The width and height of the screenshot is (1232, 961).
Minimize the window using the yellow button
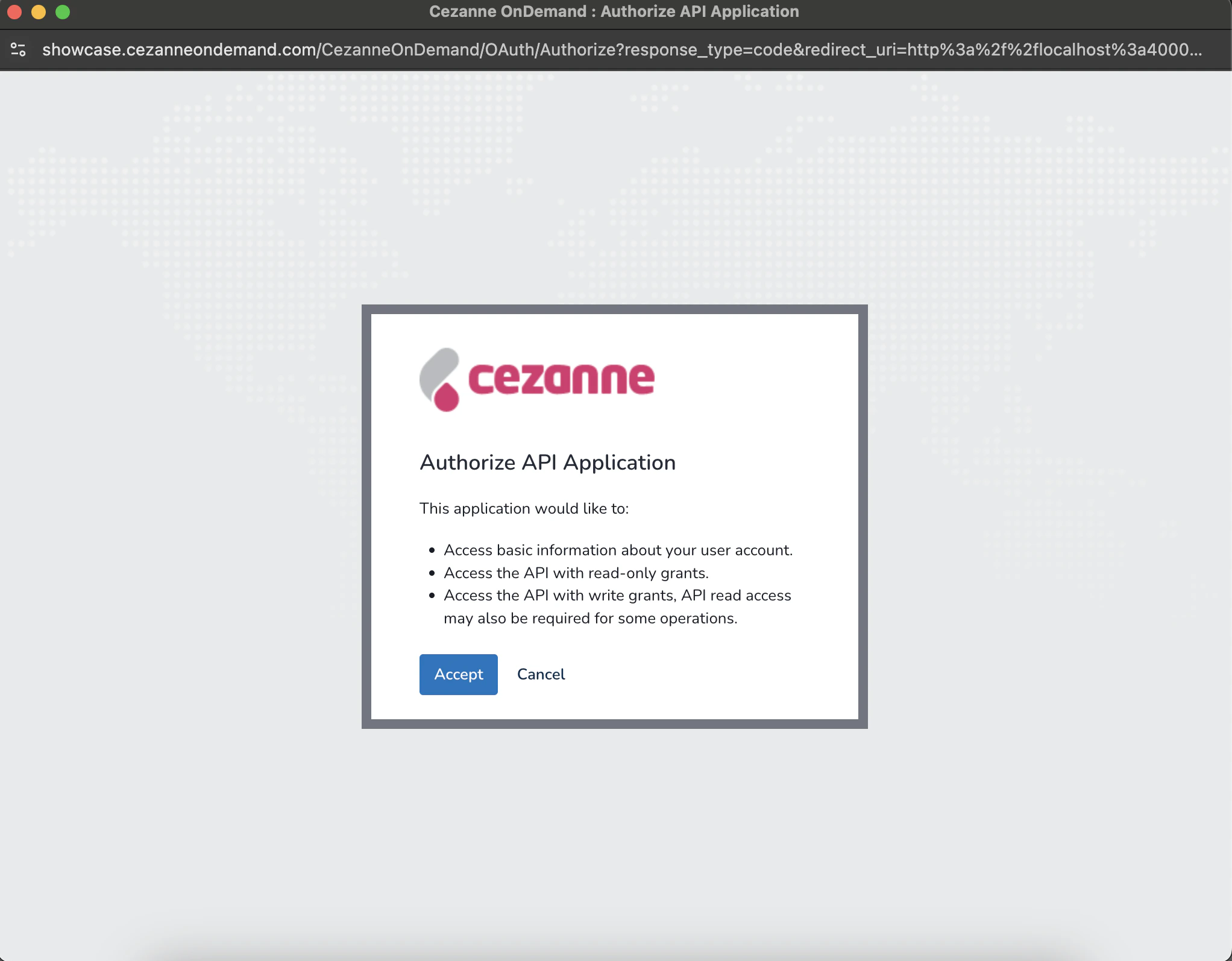pos(39,12)
